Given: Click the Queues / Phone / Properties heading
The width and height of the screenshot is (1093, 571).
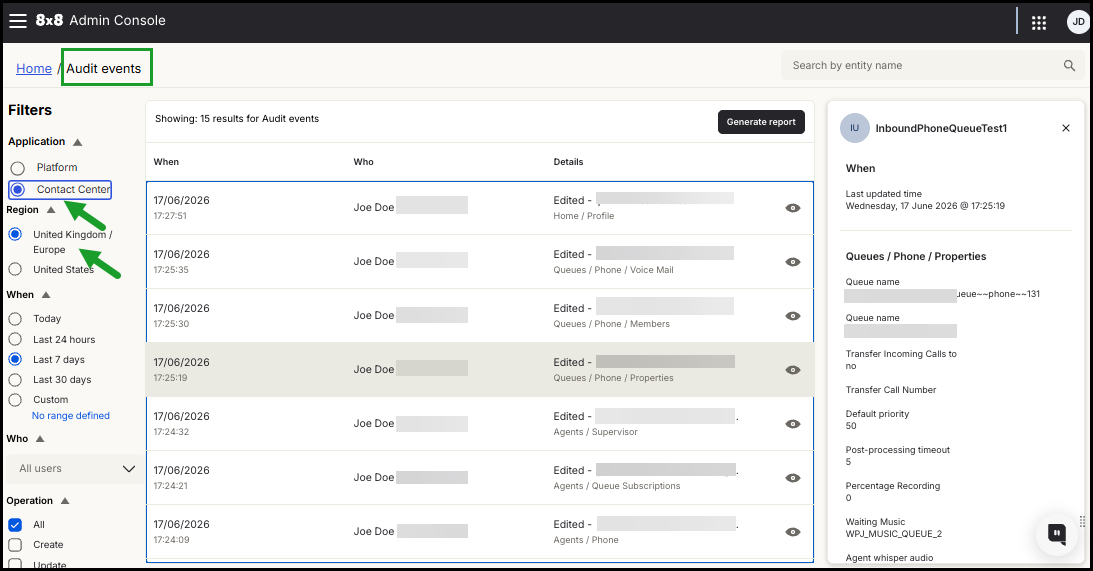Looking at the screenshot, I should click(x=916, y=257).
